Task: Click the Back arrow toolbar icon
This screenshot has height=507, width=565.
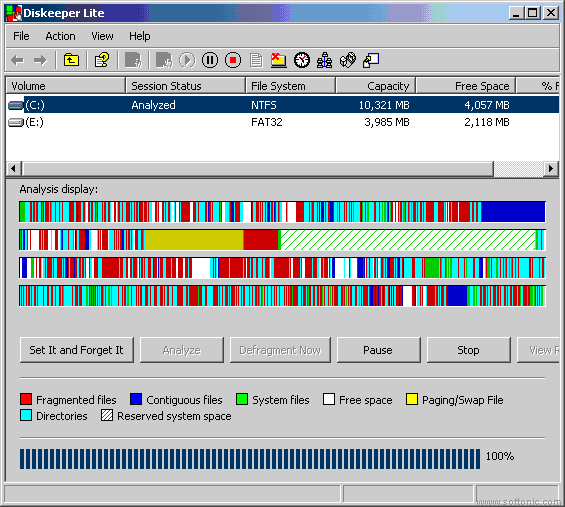Action: coord(17,60)
